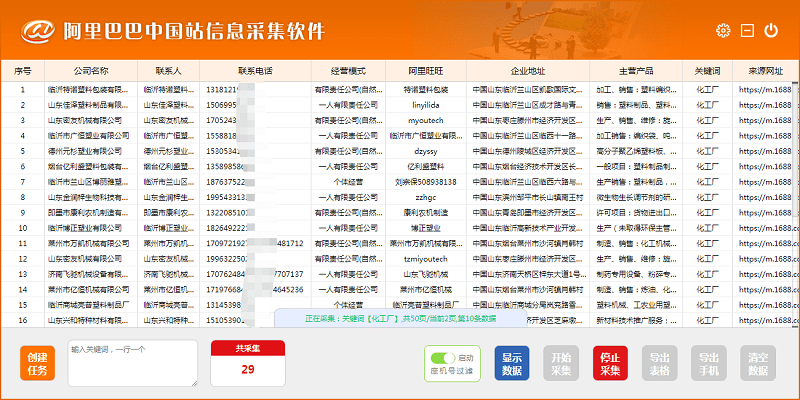The width and height of the screenshot is (800, 400).
Task: Click the 来源网址 column header
Action: pyautogui.click(x=766, y=71)
